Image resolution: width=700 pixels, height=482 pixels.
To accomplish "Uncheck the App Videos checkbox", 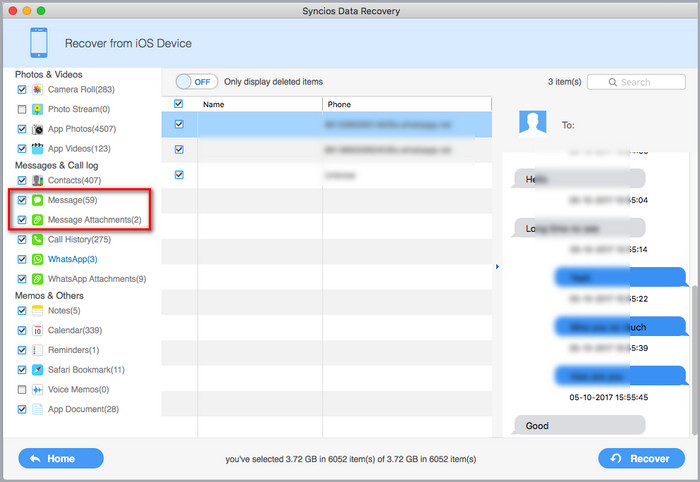I will tap(21, 149).
